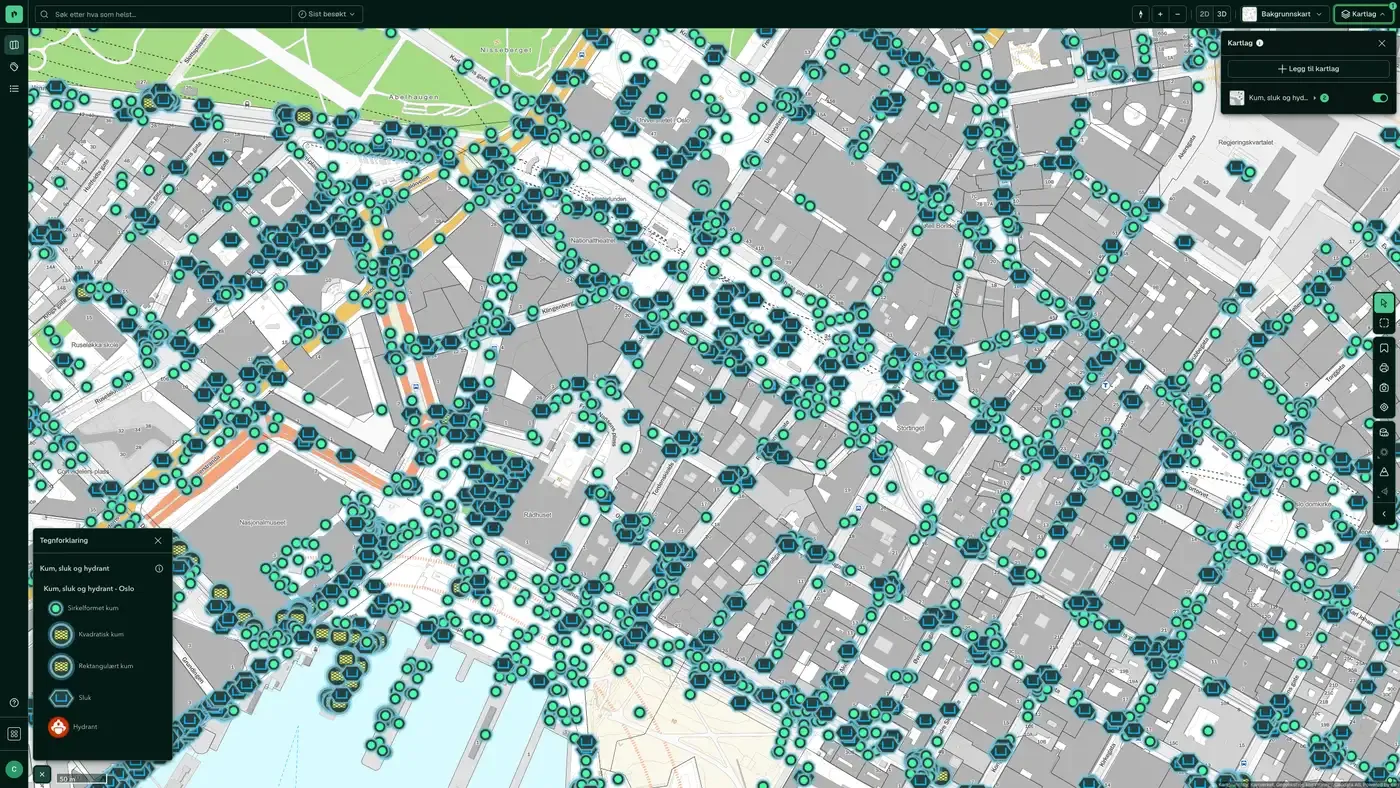Image resolution: width=1400 pixels, height=788 pixels.
Task: Open the Bakgrunnskart dropdown
Action: (x=1284, y=14)
